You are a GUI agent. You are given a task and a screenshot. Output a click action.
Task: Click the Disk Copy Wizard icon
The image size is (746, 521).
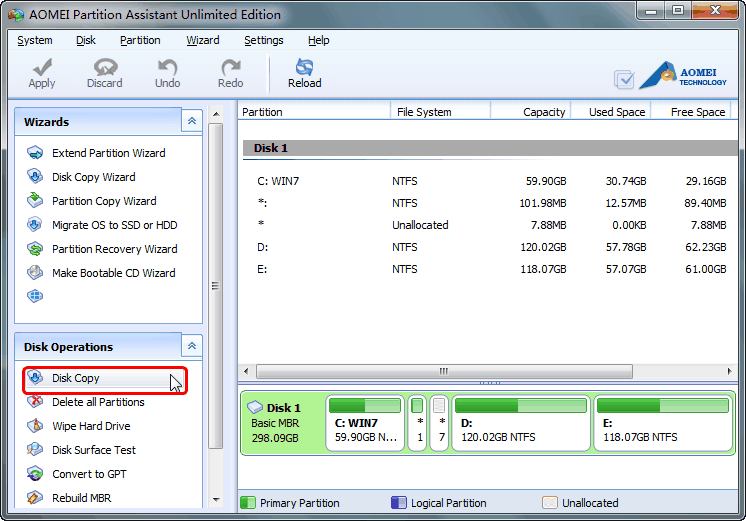tap(35, 177)
